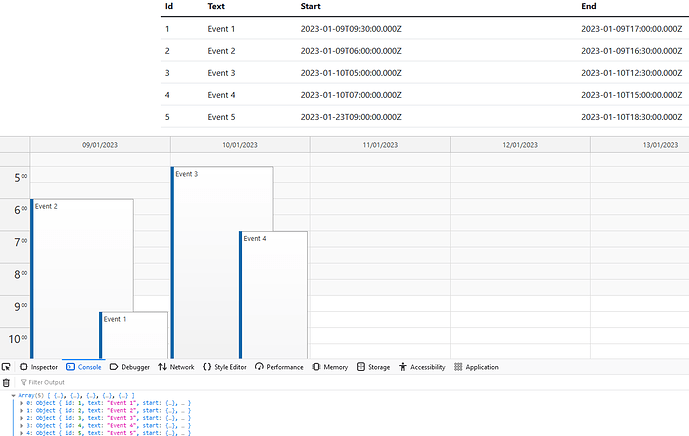This screenshot has width=689, height=436.
Task: Click the Id table header
Action: click(169, 6)
